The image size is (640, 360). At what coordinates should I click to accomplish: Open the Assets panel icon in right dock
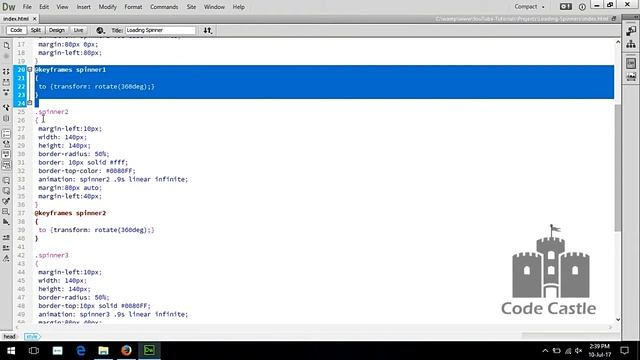631,76
